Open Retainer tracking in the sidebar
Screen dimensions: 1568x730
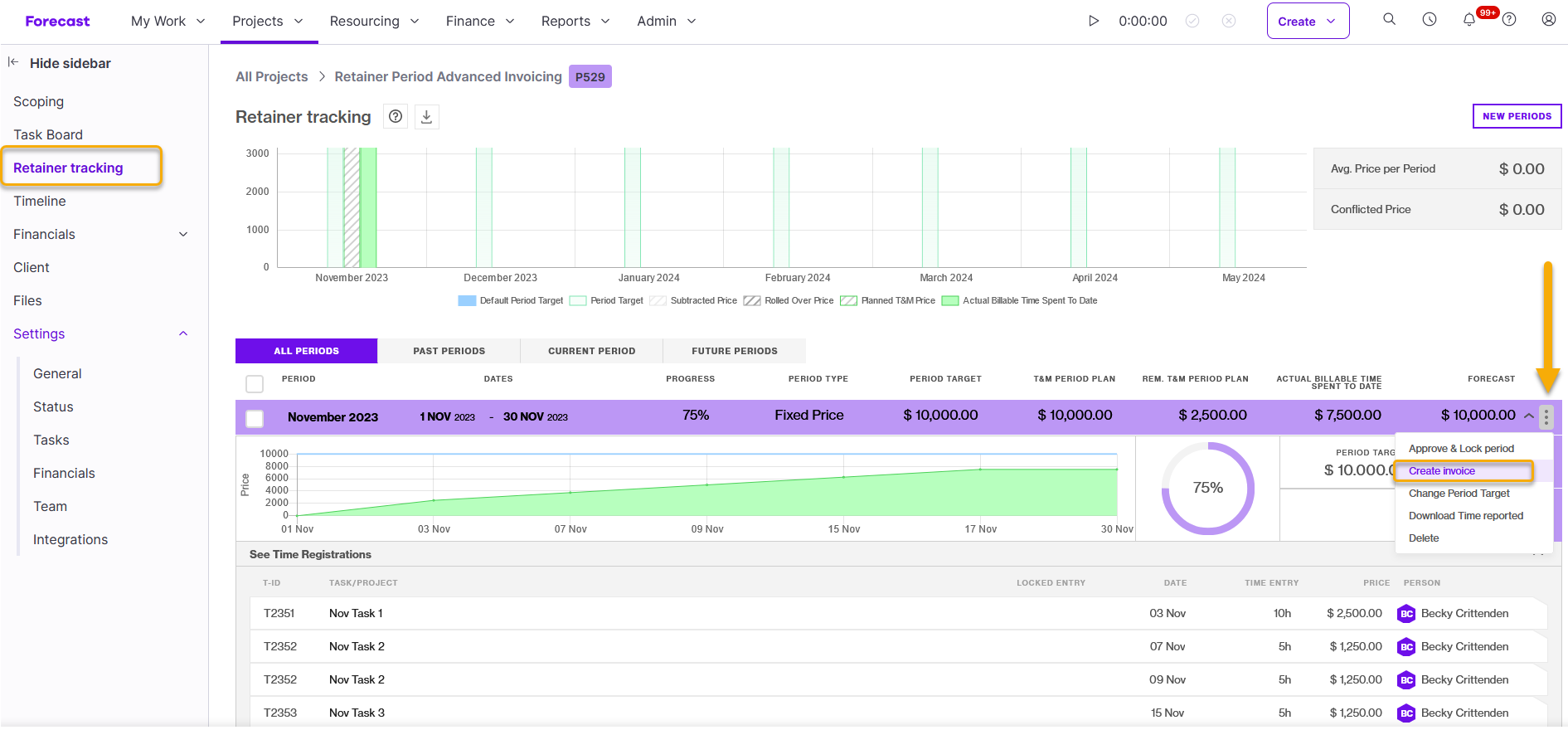(x=68, y=168)
